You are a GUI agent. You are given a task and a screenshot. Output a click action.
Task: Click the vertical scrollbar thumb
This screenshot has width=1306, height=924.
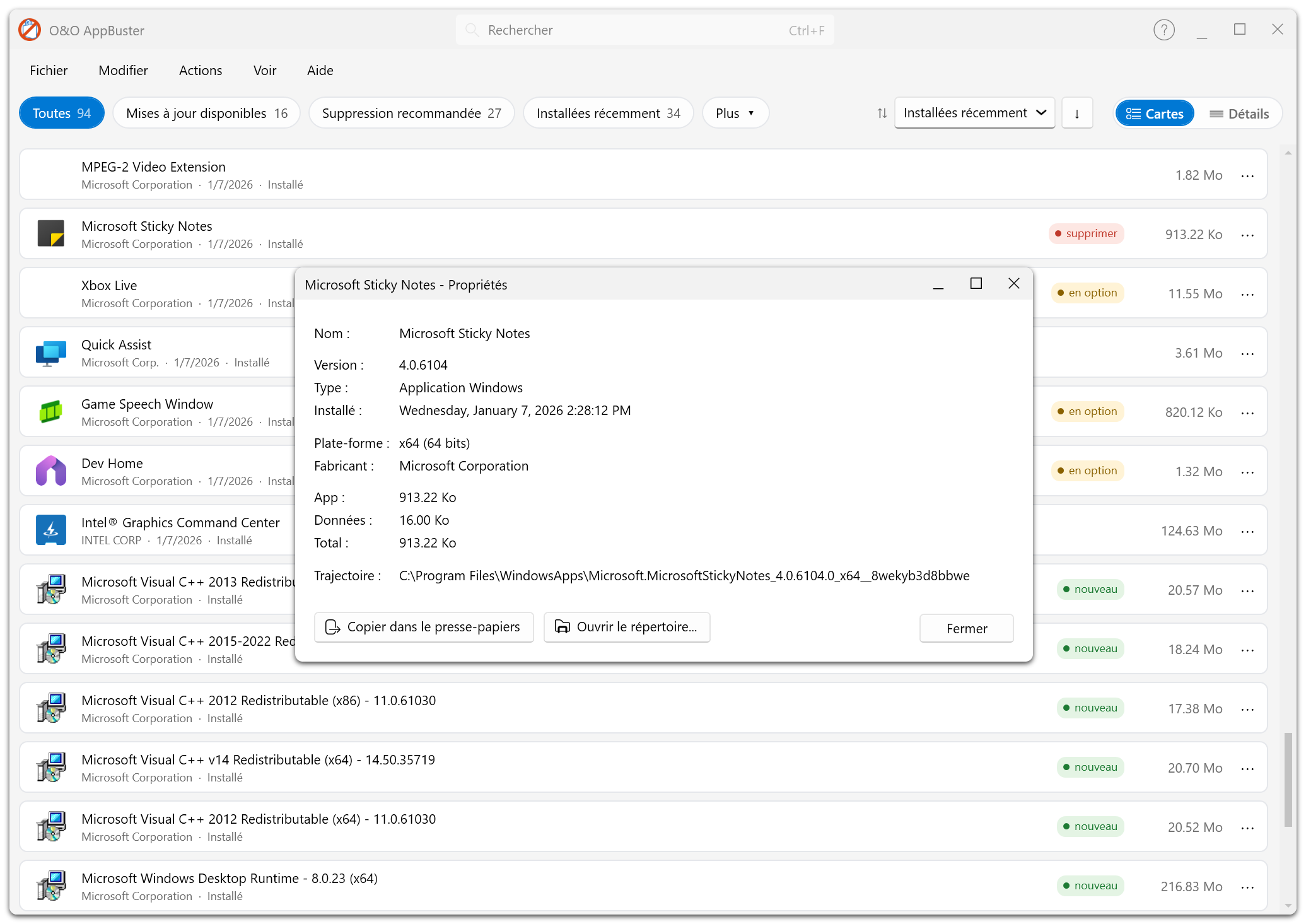point(1288,779)
